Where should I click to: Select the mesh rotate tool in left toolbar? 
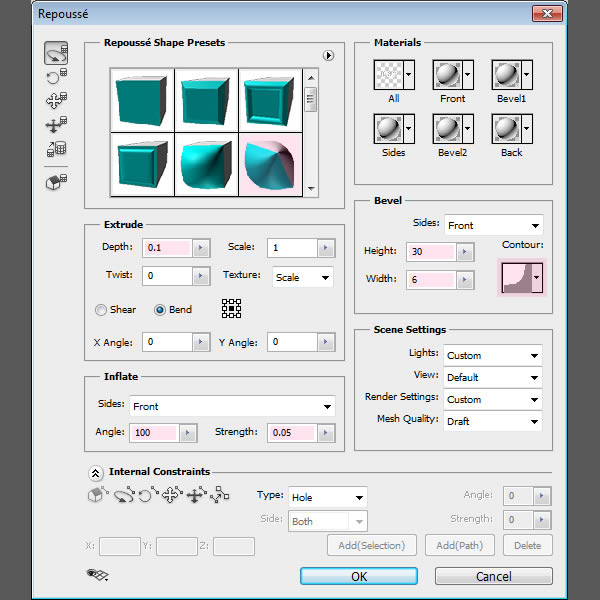click(56, 53)
